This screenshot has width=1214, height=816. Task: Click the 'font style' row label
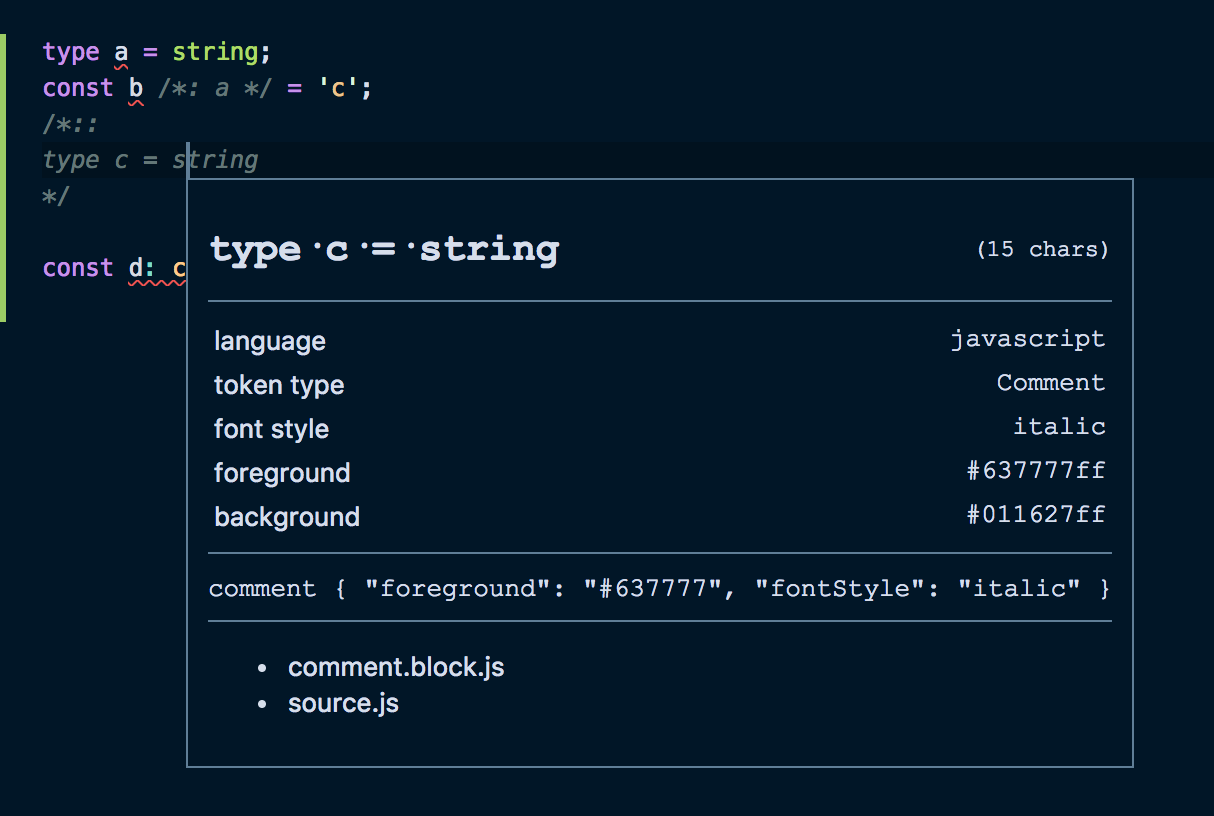coord(271,429)
